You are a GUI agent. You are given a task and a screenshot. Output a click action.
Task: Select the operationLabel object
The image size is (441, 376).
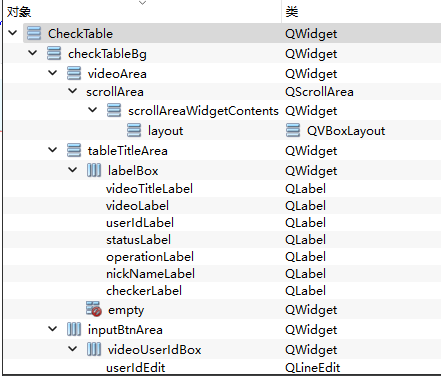(150, 257)
